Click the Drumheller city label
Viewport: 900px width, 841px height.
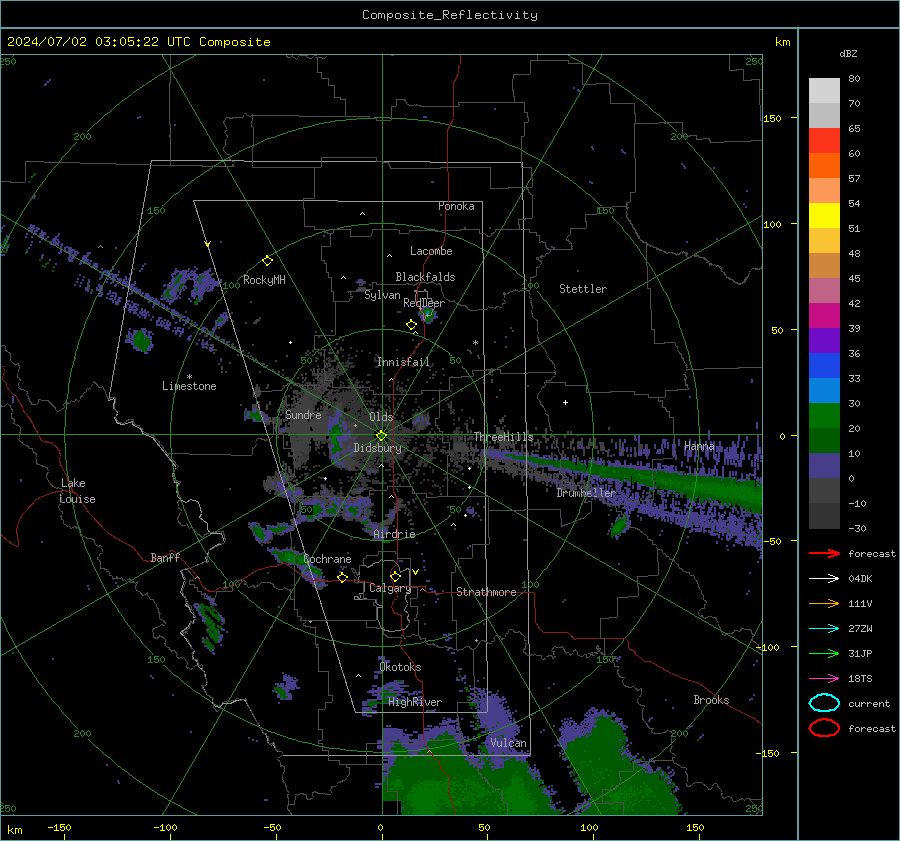pyautogui.click(x=586, y=493)
